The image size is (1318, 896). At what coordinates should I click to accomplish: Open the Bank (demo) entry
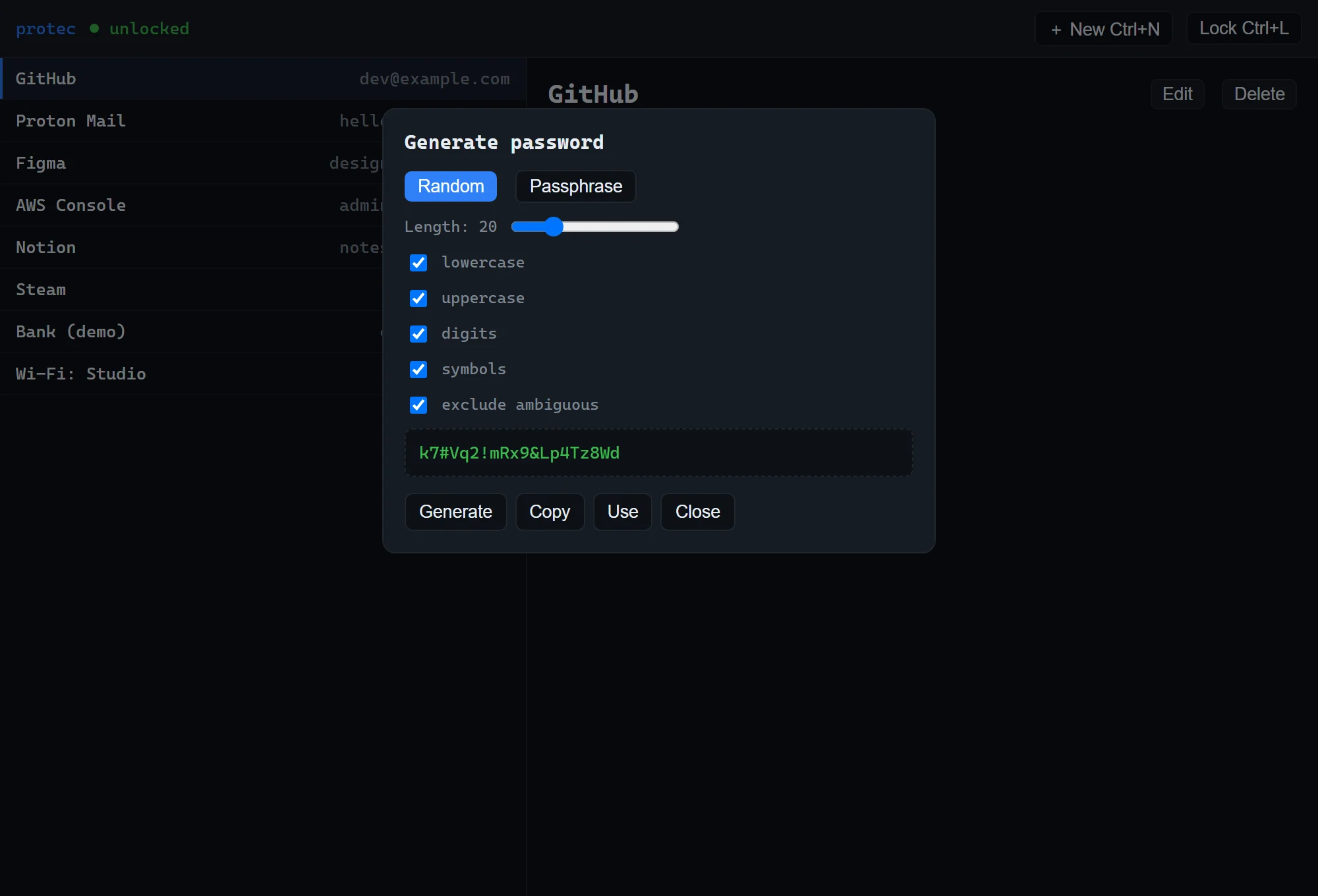(191, 332)
